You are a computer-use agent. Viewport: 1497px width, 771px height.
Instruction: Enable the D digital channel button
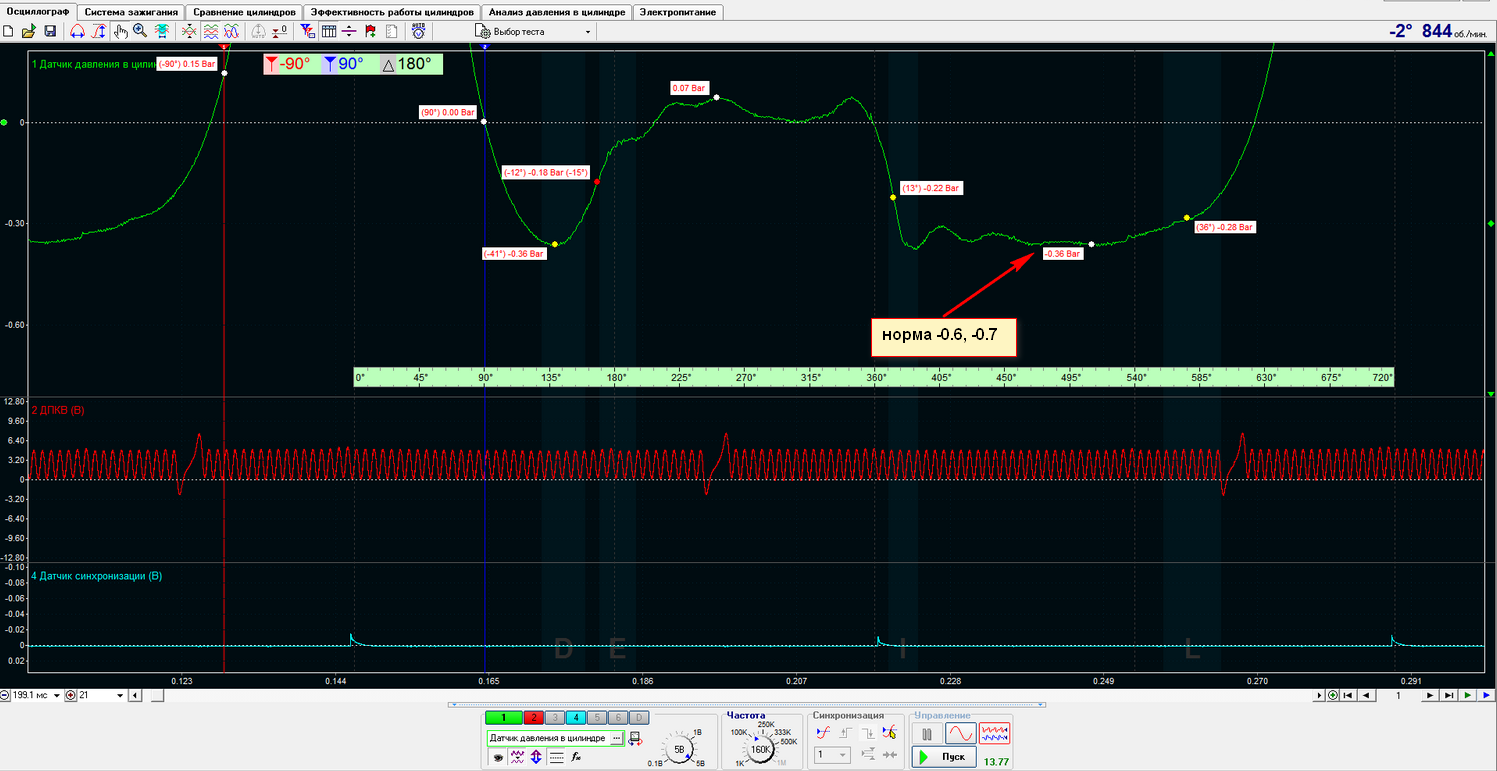(x=639, y=717)
